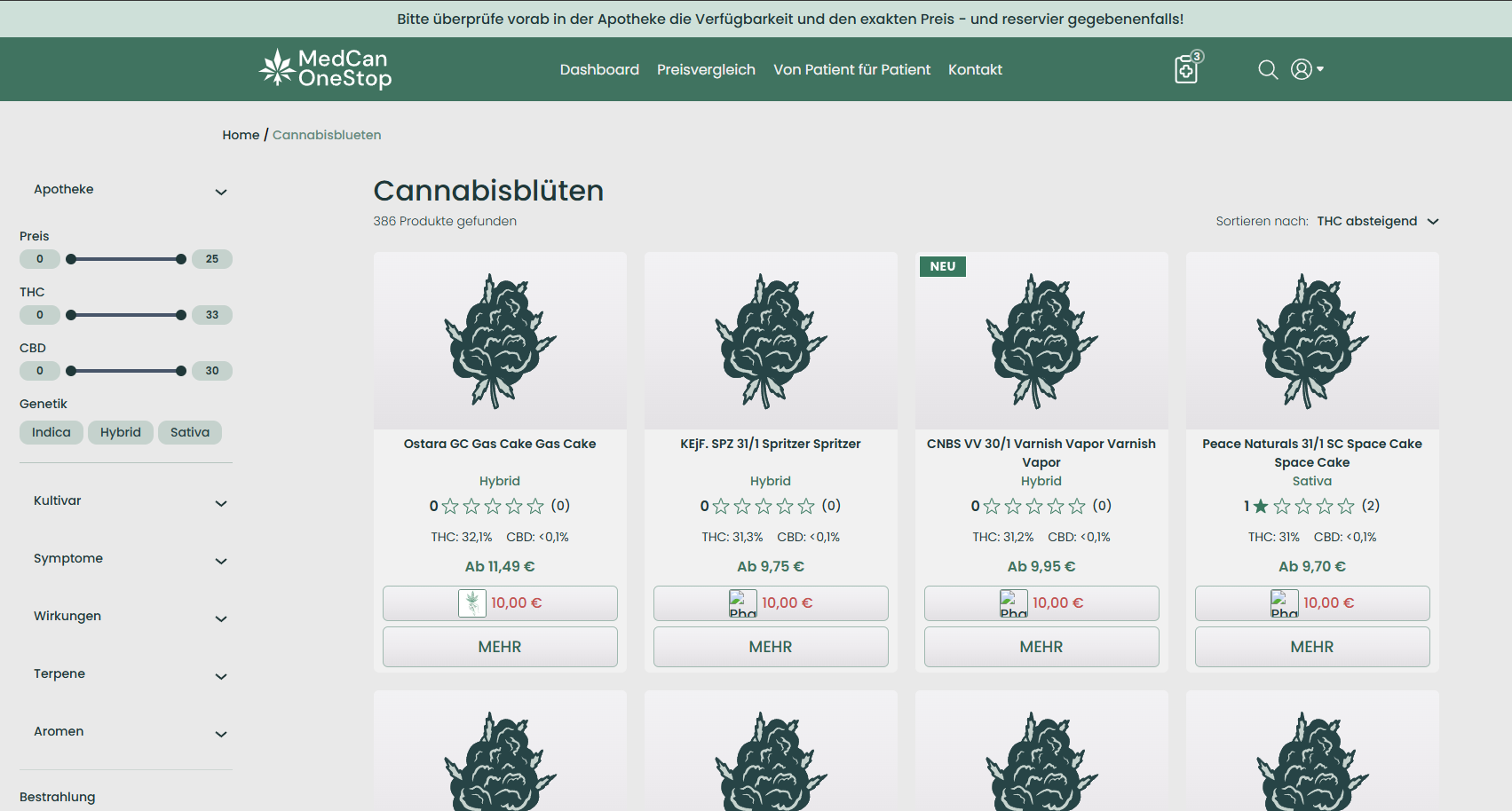This screenshot has width=1512, height=811.
Task: Click the THC slider maximum handle
Action: 181,315
